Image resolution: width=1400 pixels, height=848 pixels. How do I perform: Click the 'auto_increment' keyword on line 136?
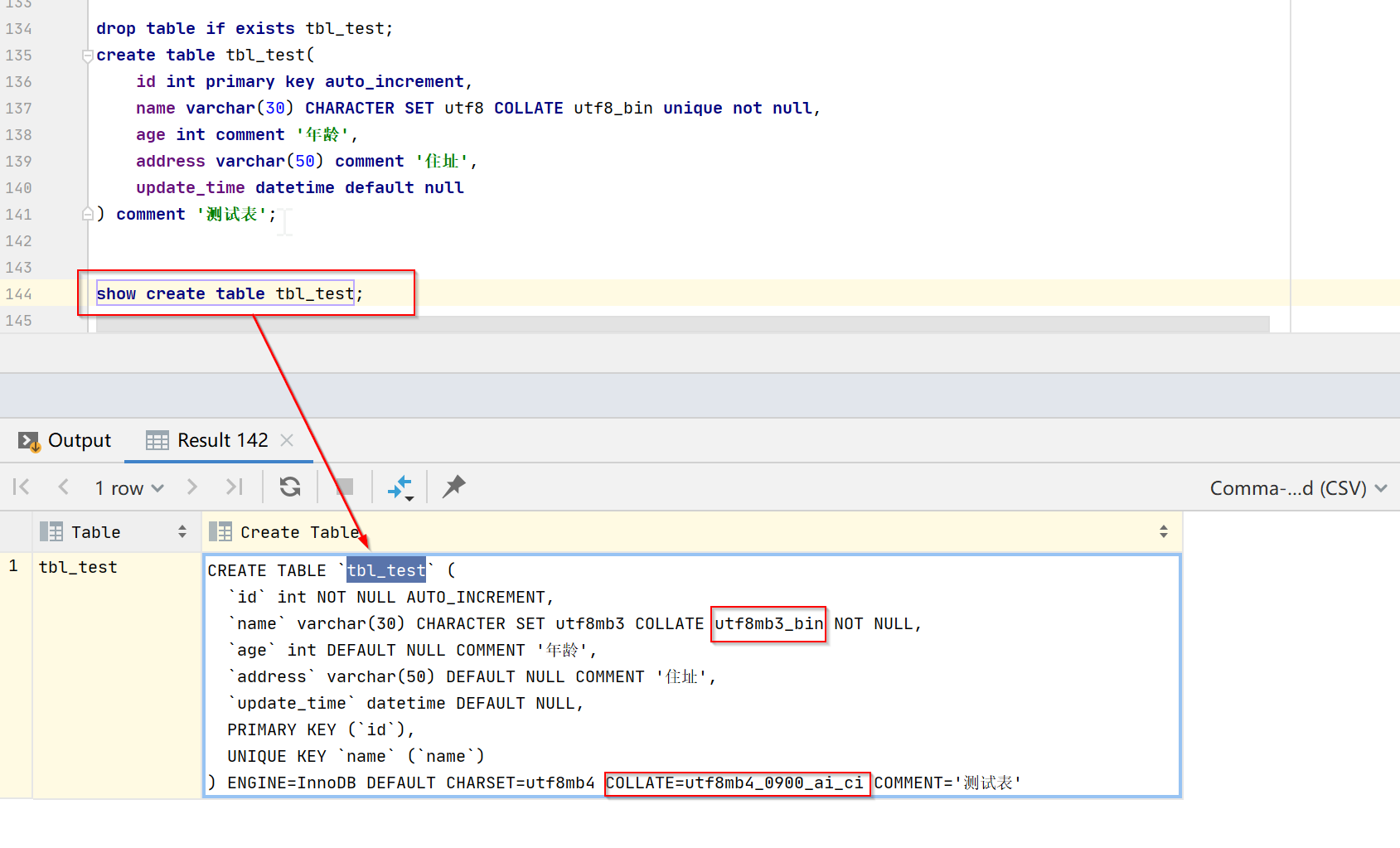coord(395,82)
